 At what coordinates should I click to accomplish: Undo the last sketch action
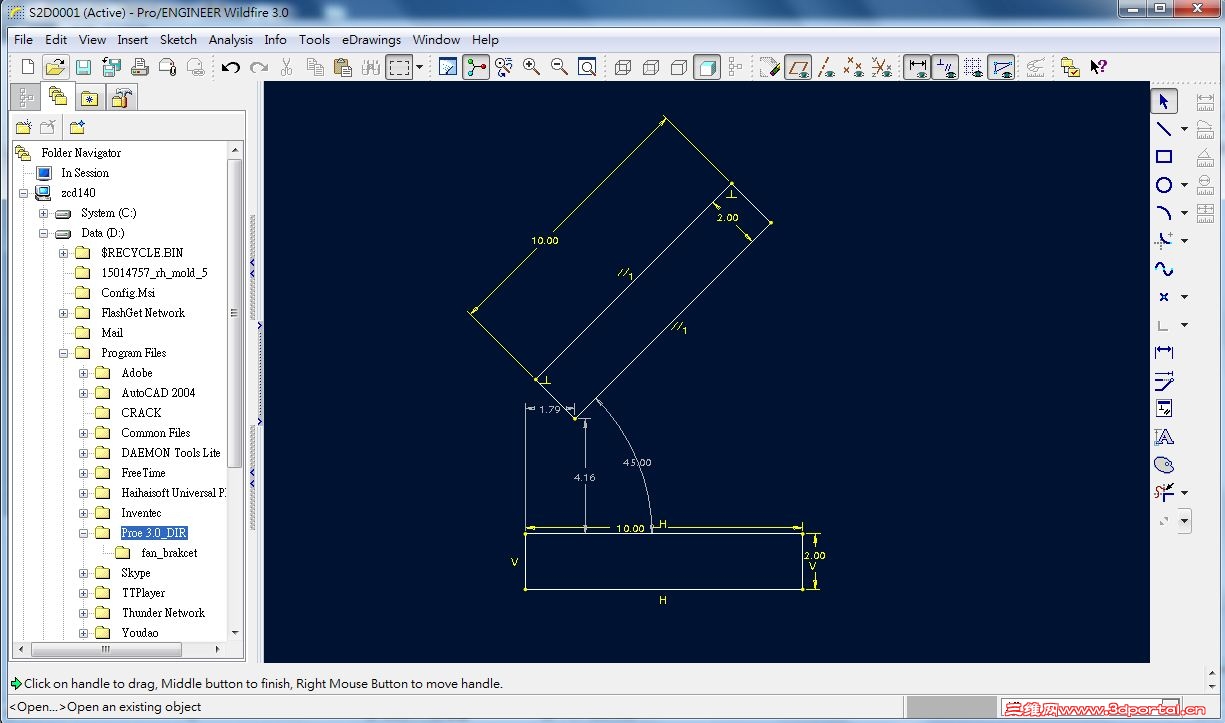point(231,67)
